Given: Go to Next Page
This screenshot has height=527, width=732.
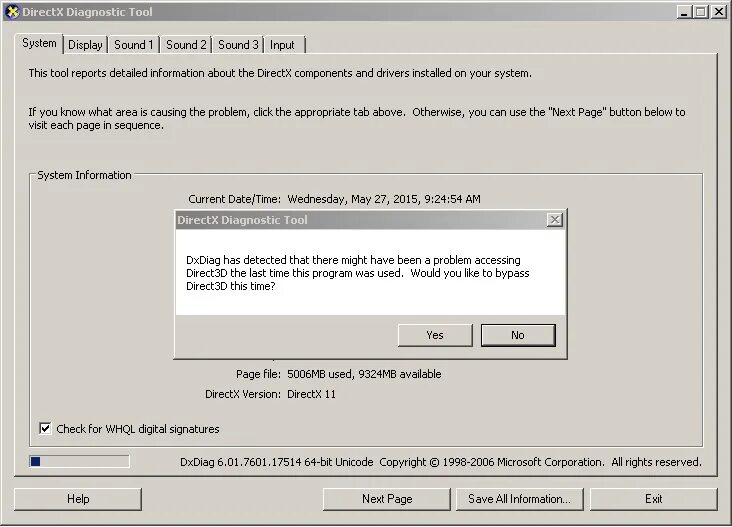Looking at the screenshot, I should (x=387, y=499).
